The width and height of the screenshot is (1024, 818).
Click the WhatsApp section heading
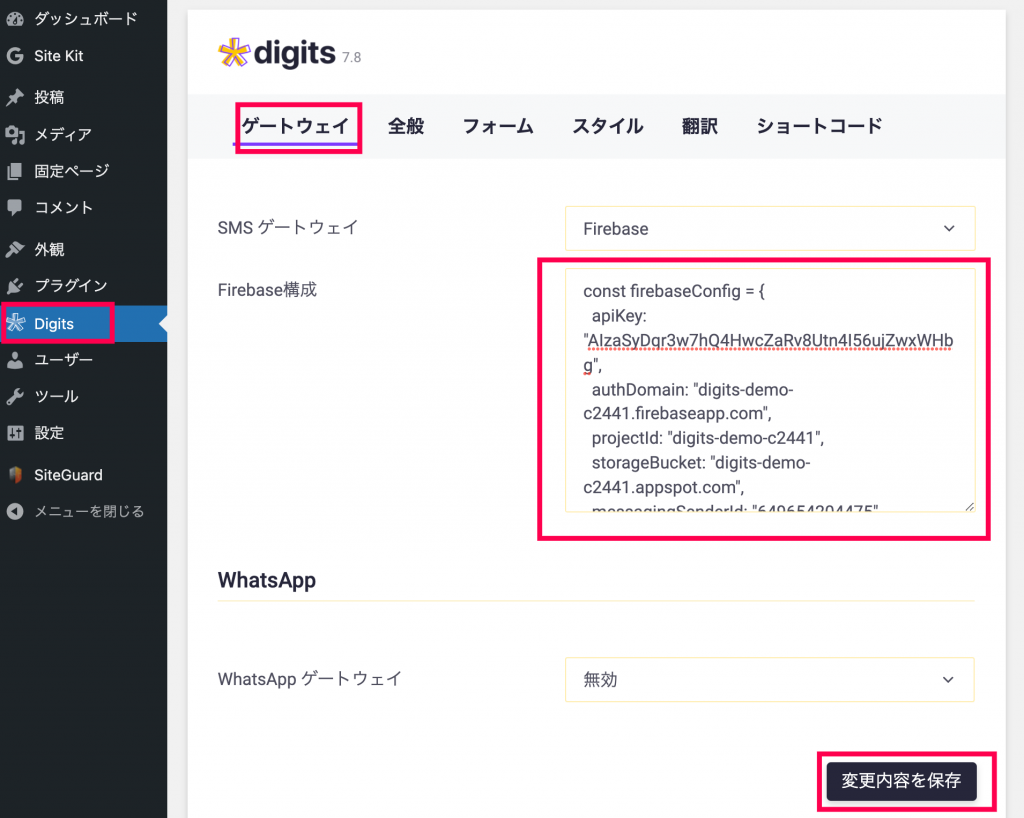click(x=267, y=580)
